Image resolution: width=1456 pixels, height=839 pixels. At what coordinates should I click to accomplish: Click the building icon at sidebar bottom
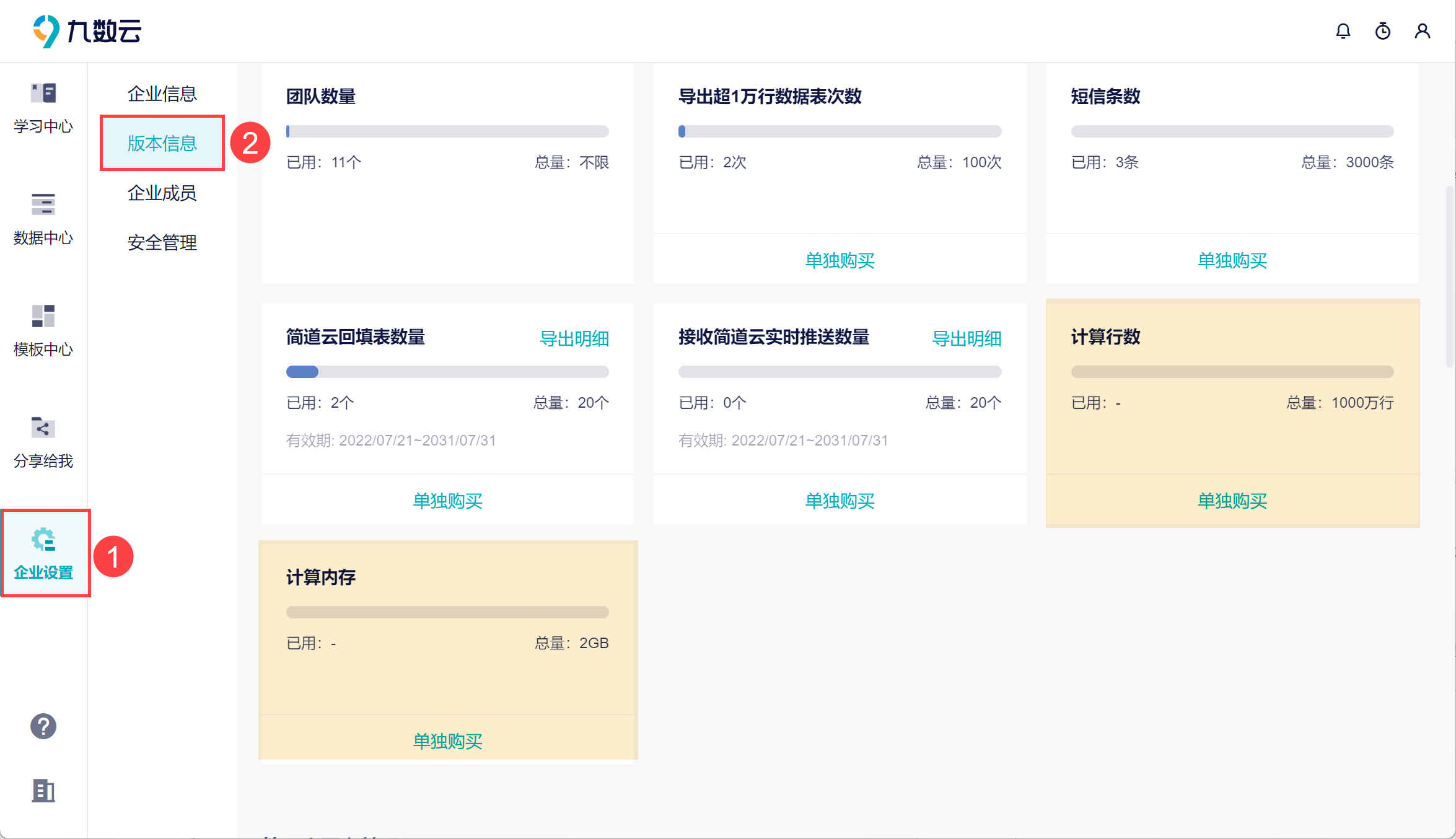coord(43,791)
